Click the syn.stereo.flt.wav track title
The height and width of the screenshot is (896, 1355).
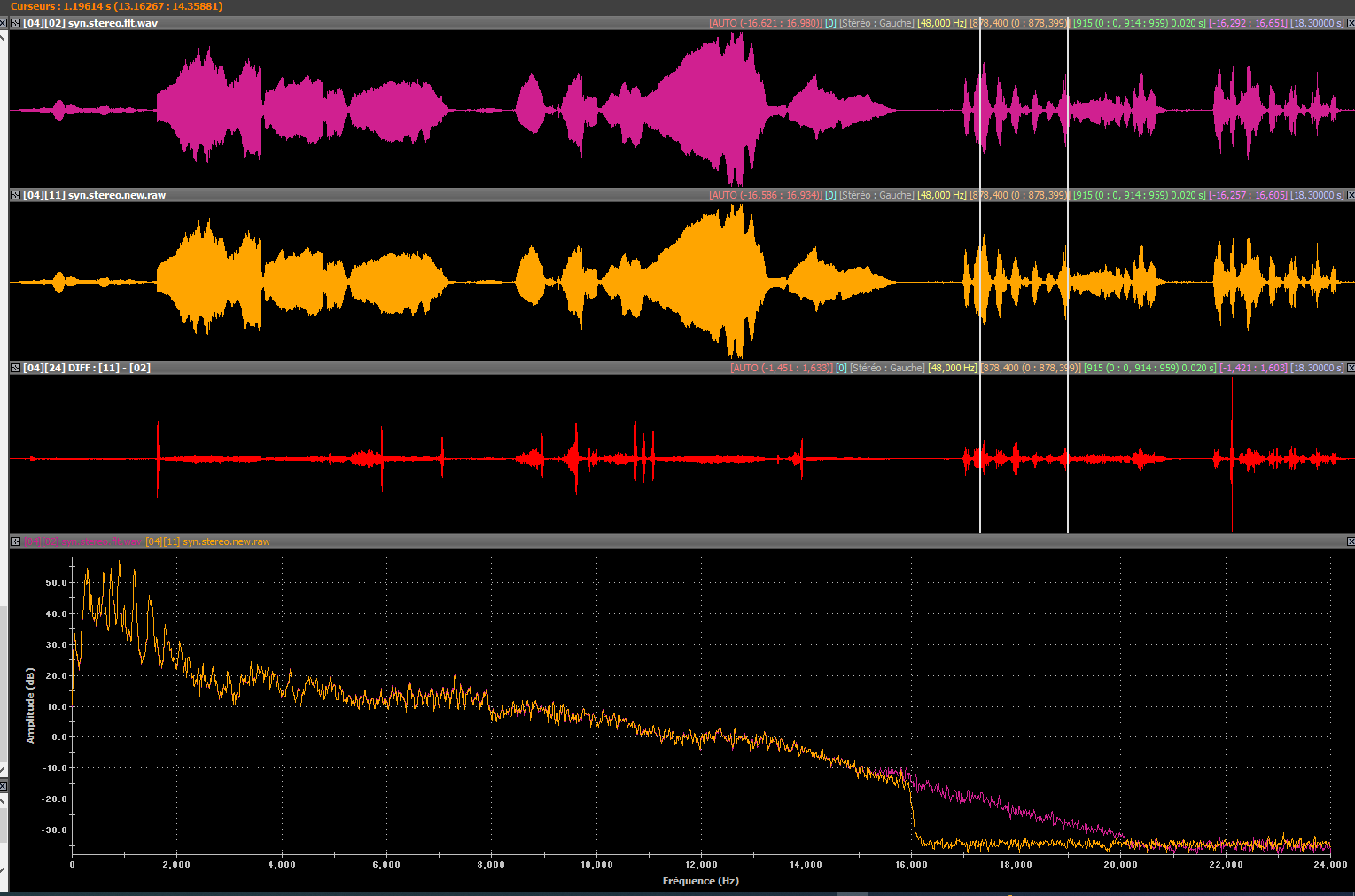pos(113,23)
